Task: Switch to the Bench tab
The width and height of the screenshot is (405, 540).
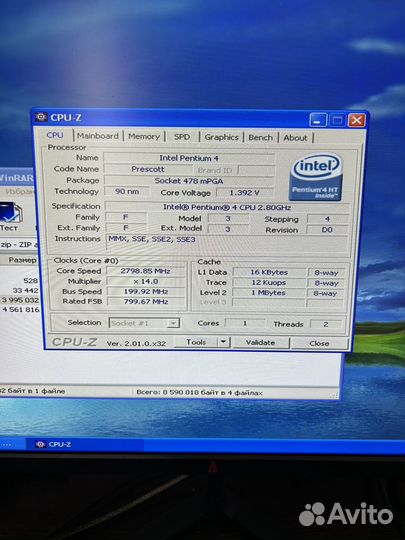Action: click(260, 137)
